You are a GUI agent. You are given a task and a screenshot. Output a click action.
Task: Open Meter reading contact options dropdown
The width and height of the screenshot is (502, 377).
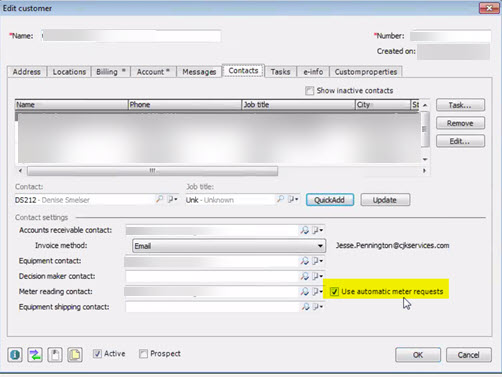pos(317,291)
